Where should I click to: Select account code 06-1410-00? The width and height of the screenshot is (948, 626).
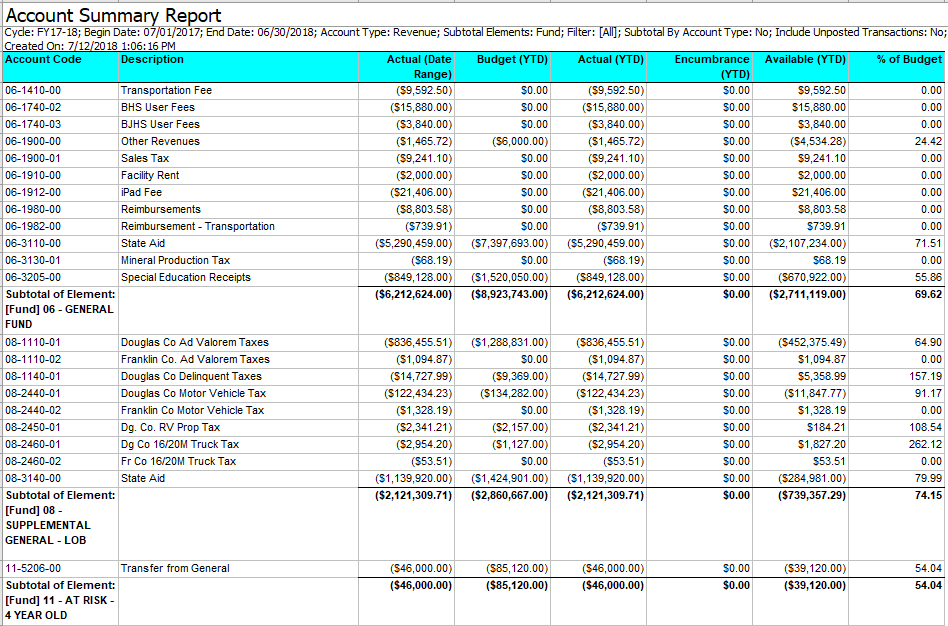(33, 90)
